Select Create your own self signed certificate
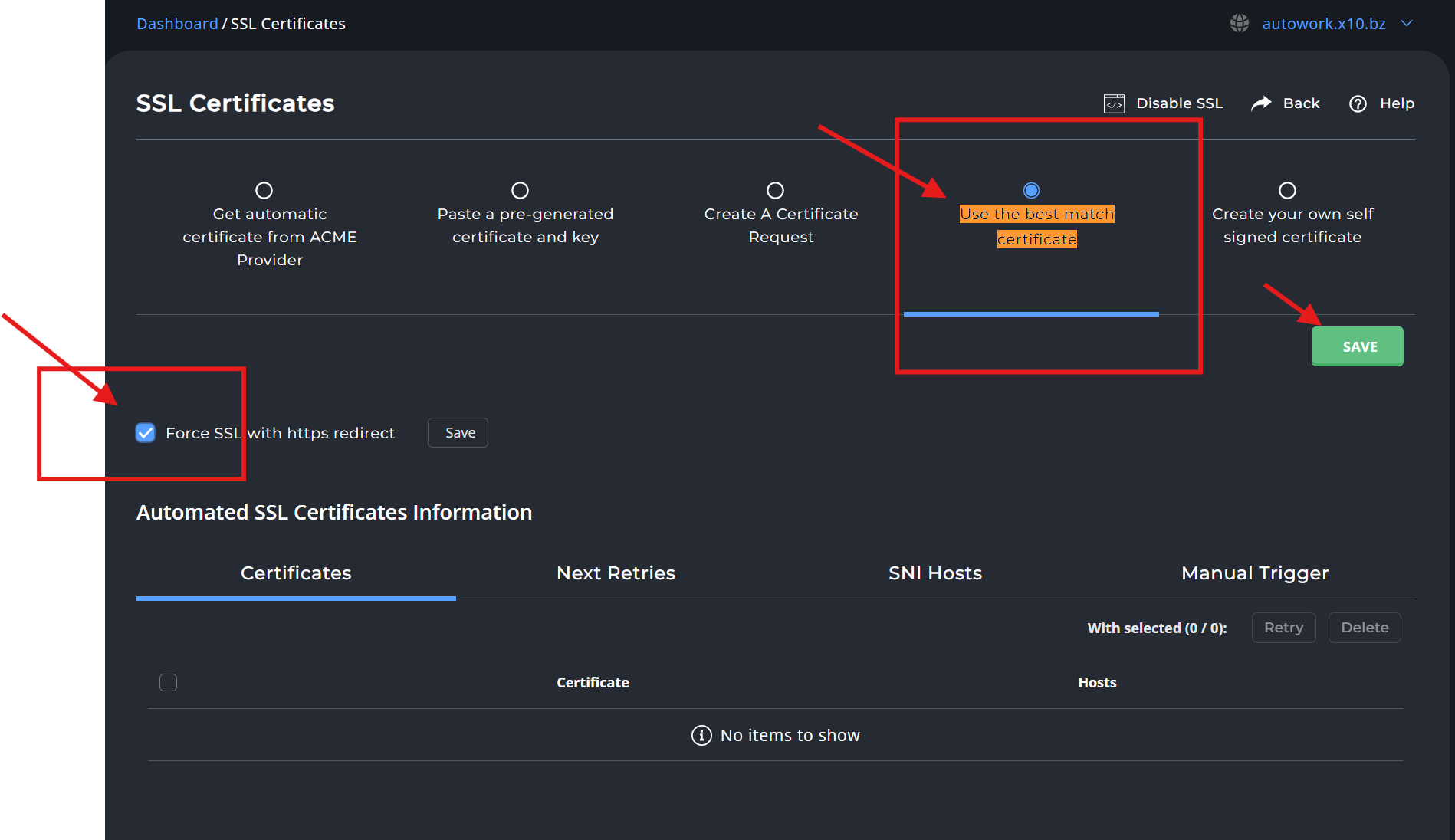1455x840 pixels. point(1287,190)
